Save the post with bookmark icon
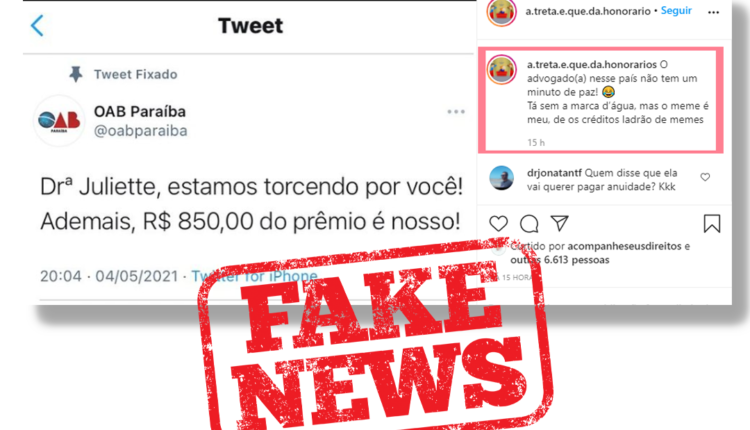 click(x=712, y=223)
